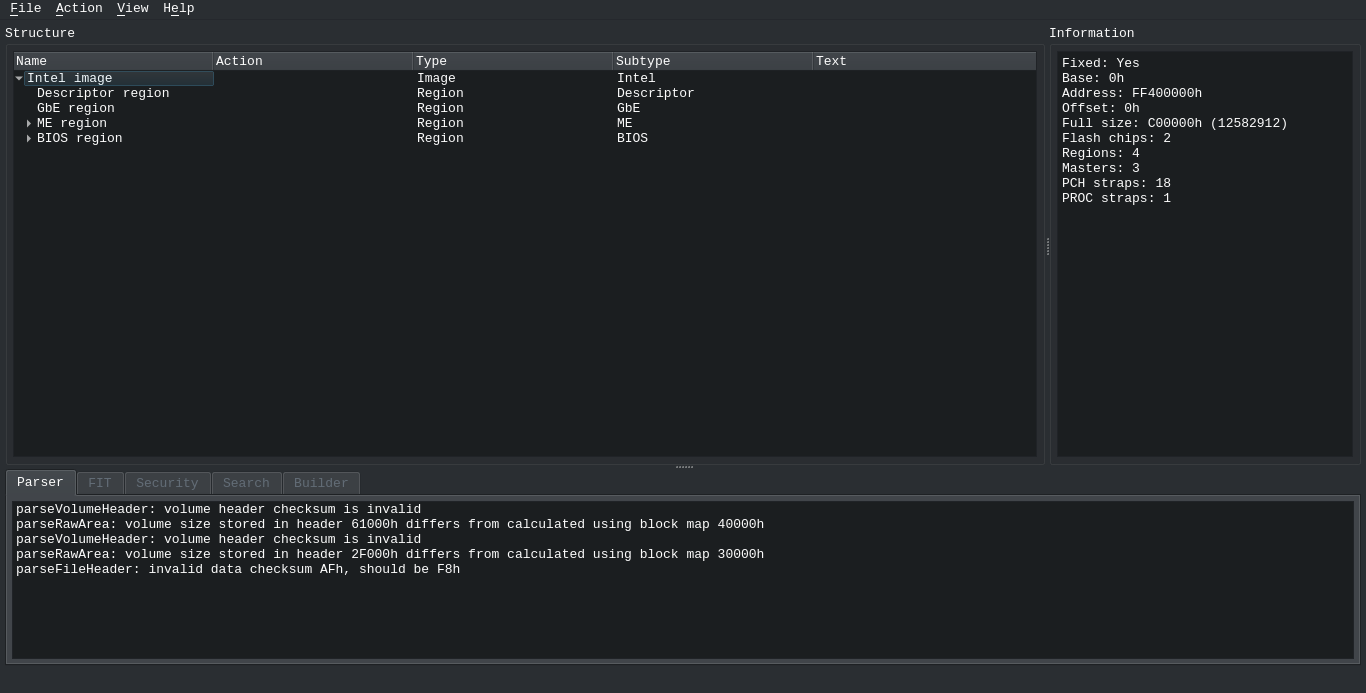The image size is (1366, 693).
Task: Select the GbE region row
Action: tap(75, 108)
